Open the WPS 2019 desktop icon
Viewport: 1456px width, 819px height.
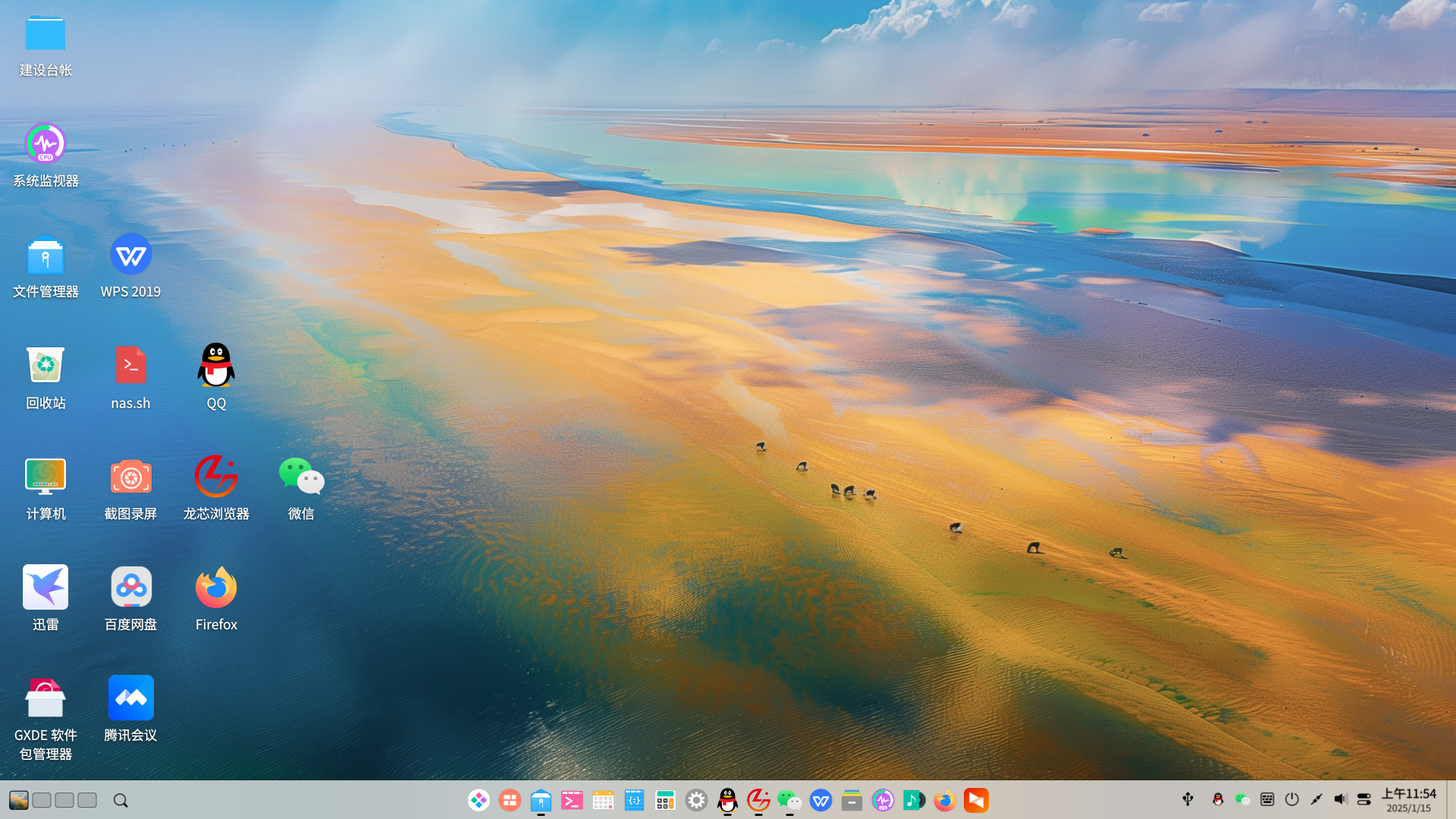point(130,265)
